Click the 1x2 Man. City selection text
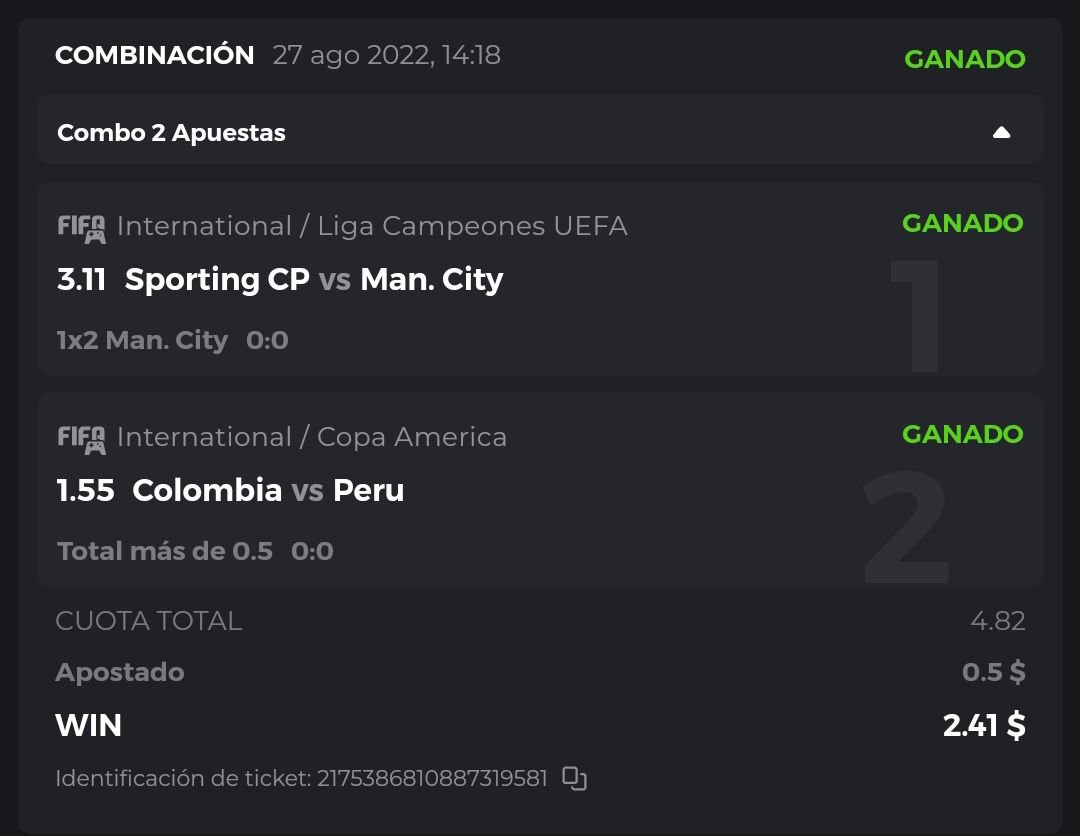This screenshot has height=836, width=1080. (143, 341)
